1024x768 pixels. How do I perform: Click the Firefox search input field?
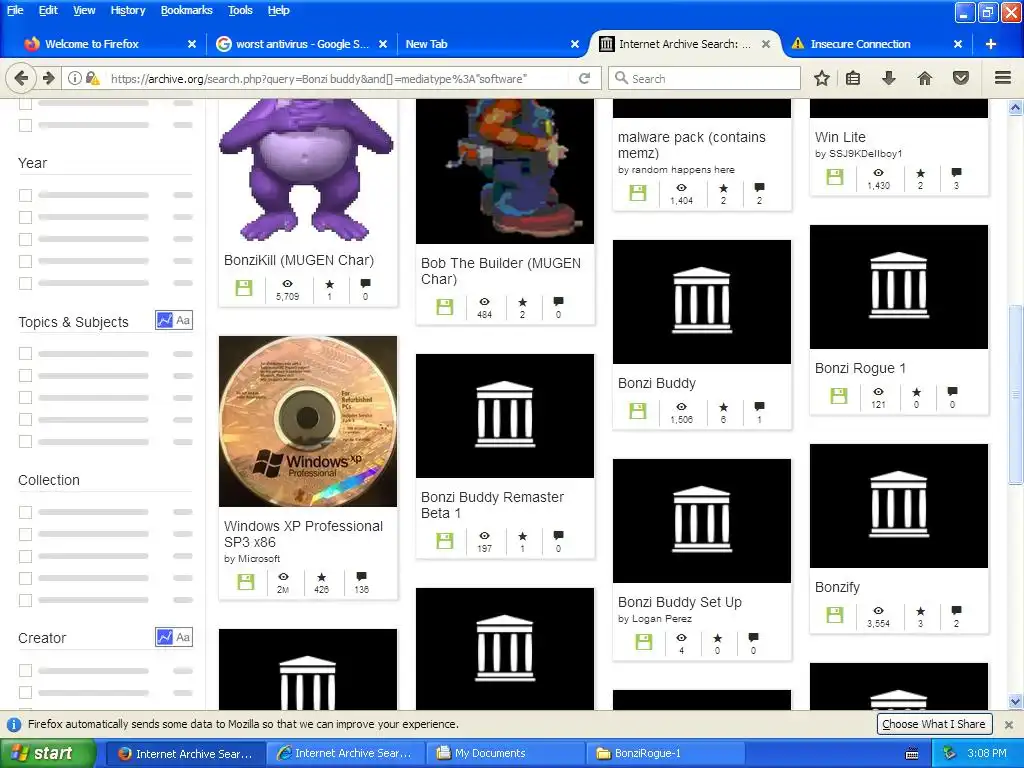point(705,78)
